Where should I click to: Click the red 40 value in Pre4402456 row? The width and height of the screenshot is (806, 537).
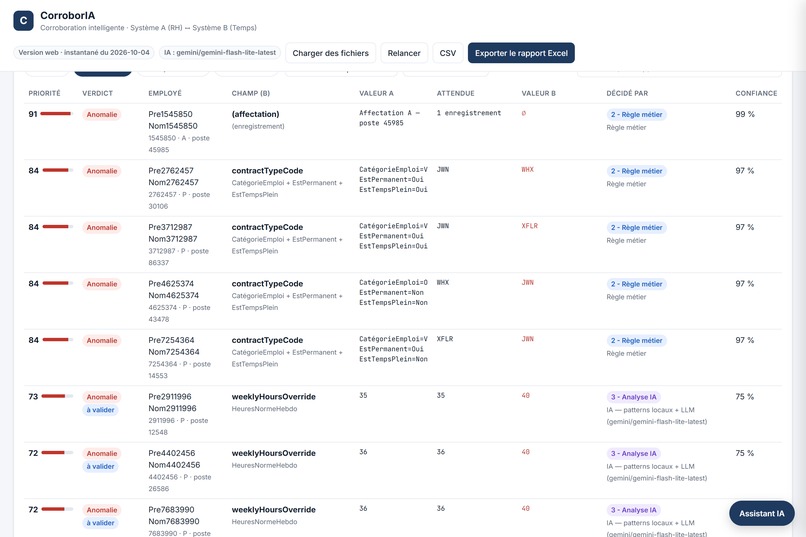[x=525, y=452]
